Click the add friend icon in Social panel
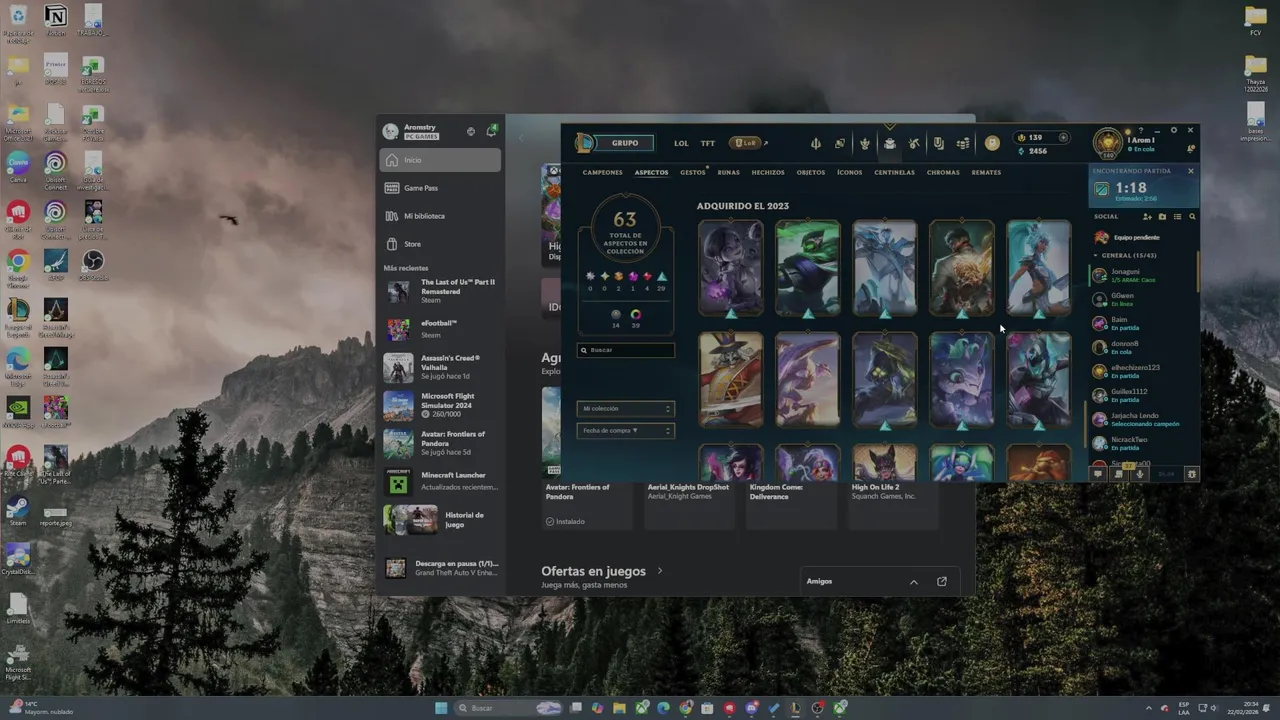Viewport: 1280px width, 720px height. coord(1147,217)
